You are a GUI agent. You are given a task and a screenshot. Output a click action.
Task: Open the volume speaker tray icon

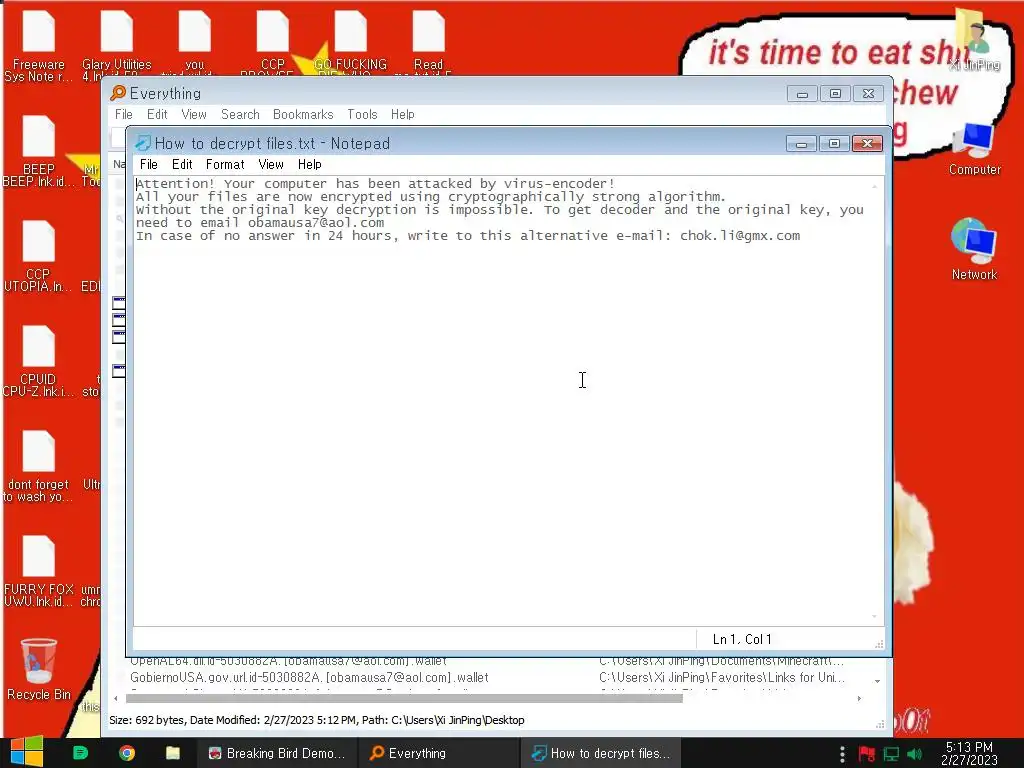914,754
